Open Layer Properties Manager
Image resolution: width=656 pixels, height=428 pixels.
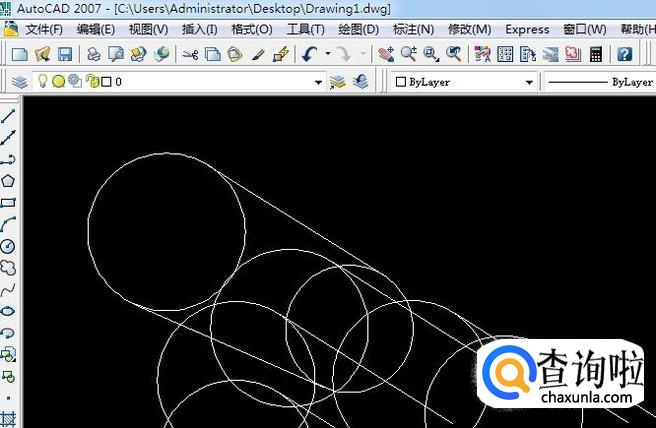point(19,82)
